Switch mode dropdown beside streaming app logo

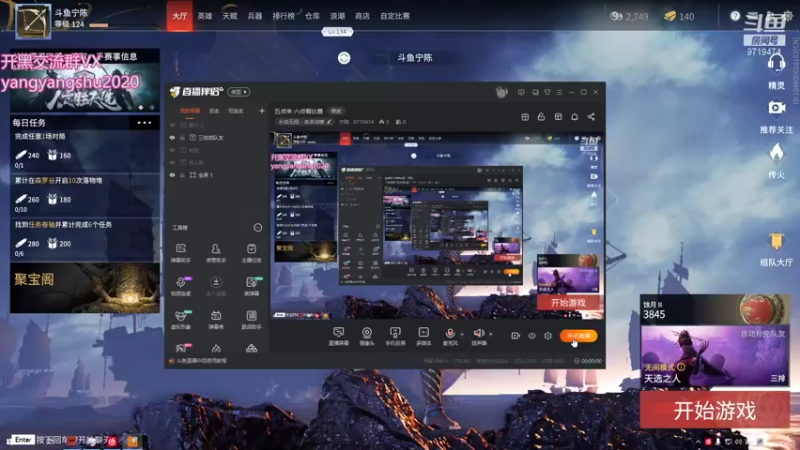coord(238,92)
